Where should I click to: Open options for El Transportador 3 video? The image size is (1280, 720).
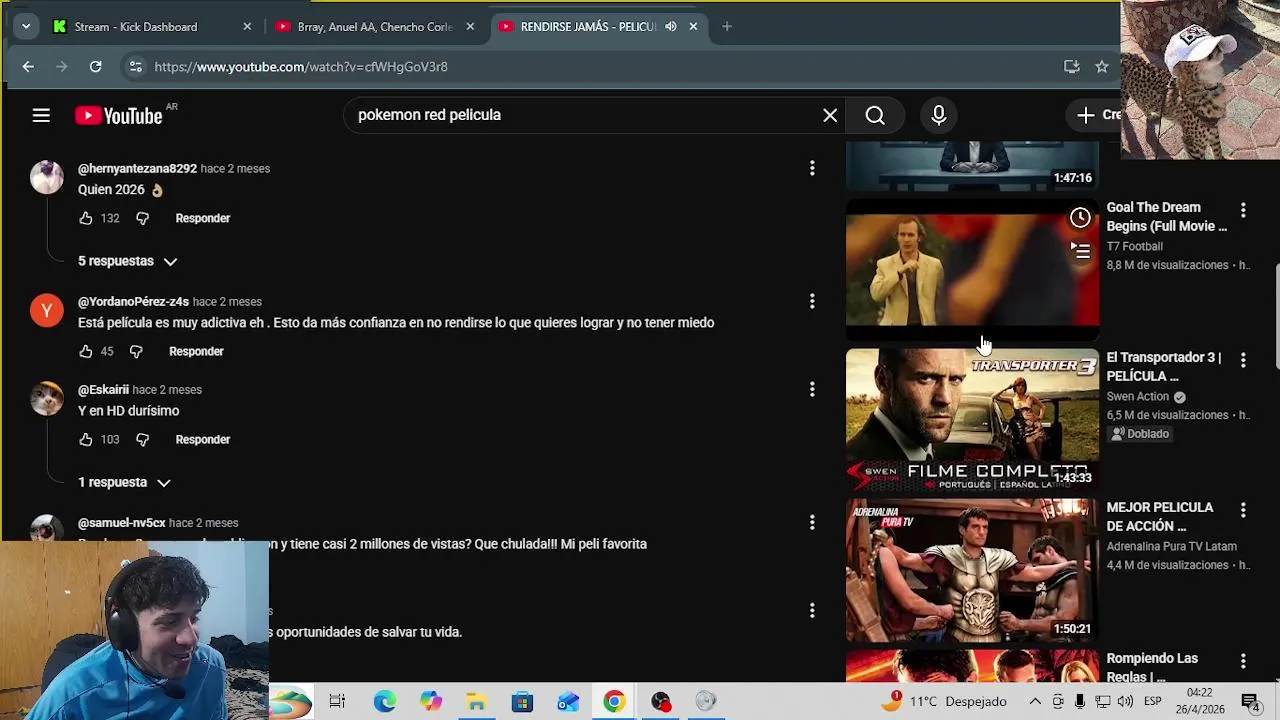(1243, 360)
